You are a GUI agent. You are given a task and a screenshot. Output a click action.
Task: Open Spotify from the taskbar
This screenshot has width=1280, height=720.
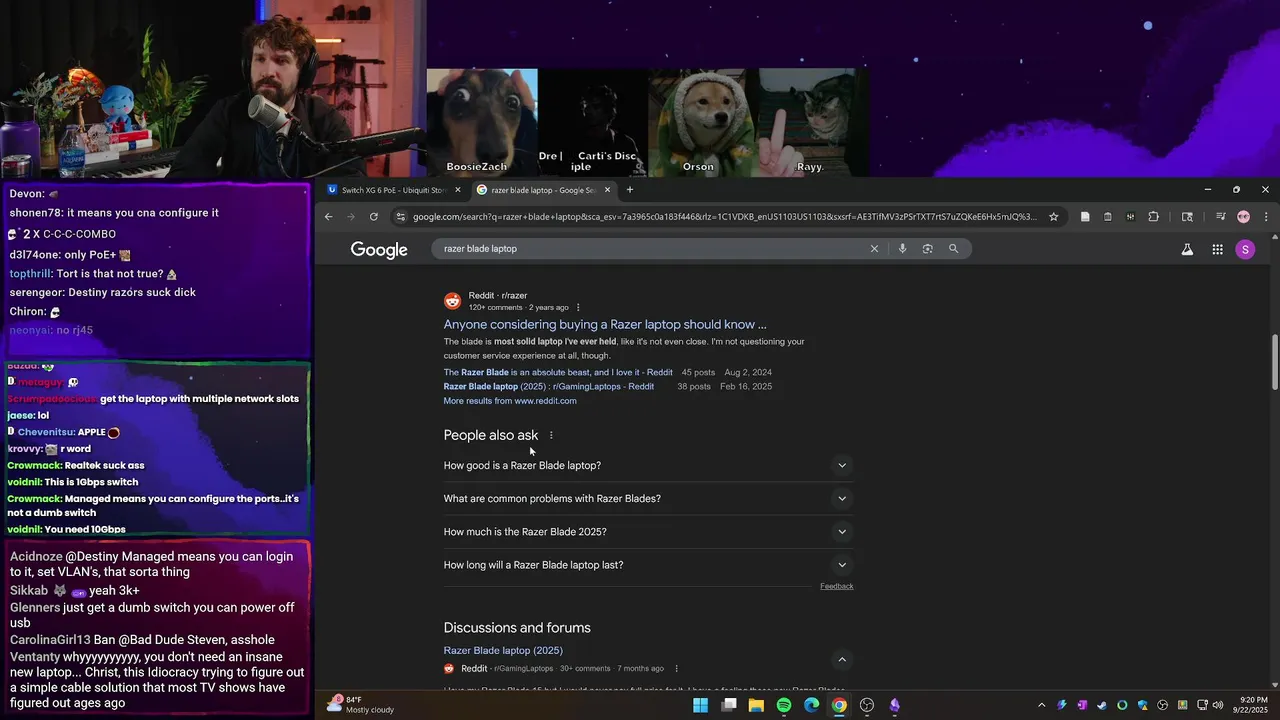point(784,705)
